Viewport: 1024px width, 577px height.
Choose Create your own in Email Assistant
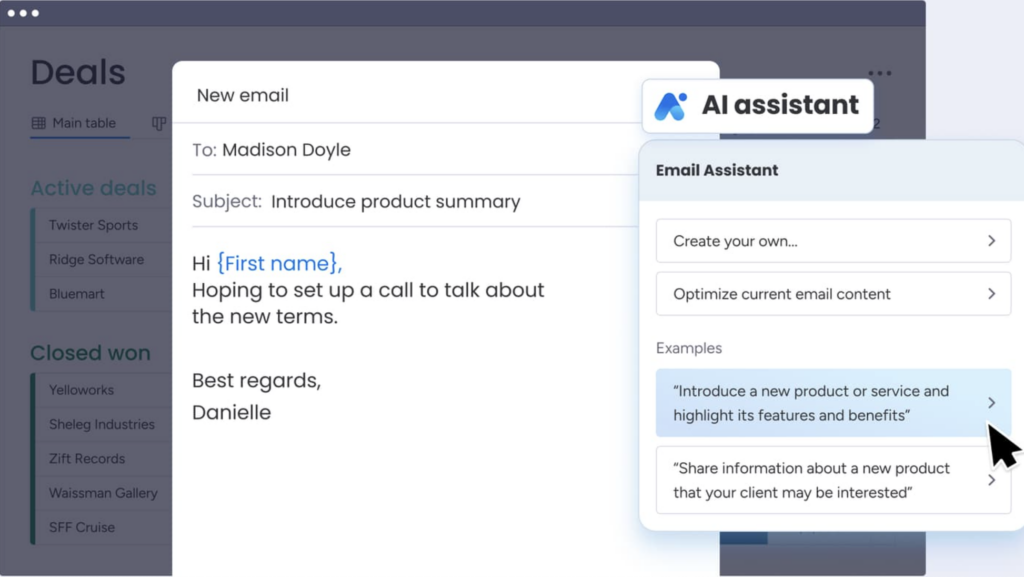pos(833,241)
